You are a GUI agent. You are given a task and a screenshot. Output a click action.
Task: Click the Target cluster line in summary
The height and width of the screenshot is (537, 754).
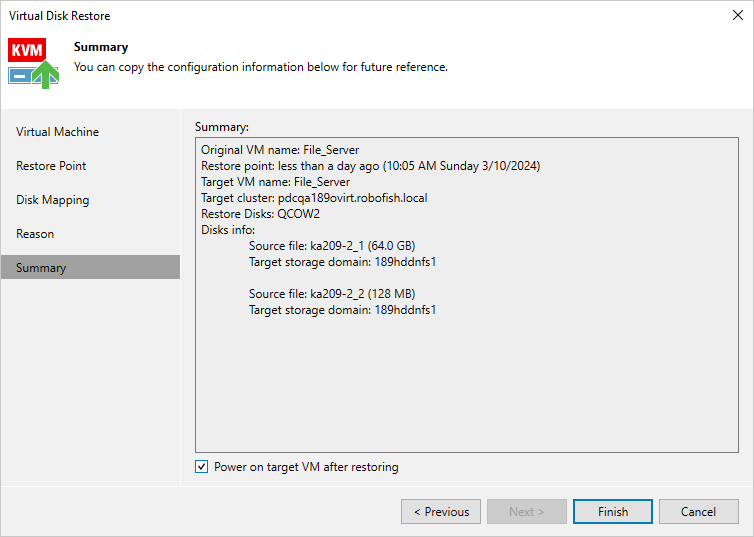pyautogui.click(x=314, y=198)
